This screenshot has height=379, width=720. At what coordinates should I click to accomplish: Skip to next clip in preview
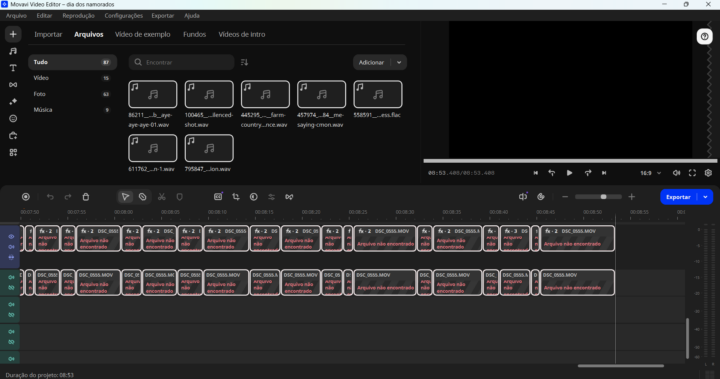(604, 173)
